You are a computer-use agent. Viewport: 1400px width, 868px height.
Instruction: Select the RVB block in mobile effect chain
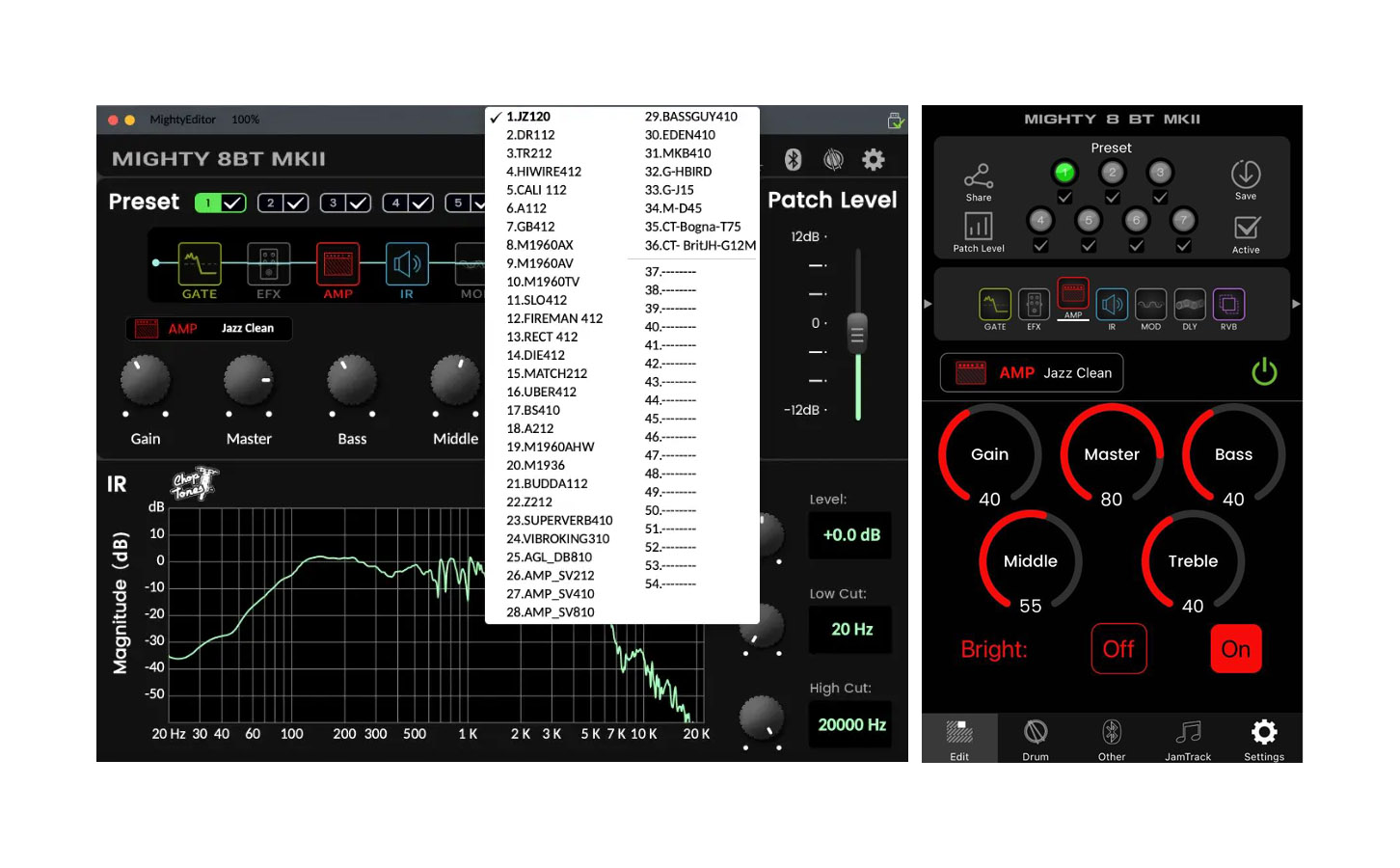[1228, 305]
